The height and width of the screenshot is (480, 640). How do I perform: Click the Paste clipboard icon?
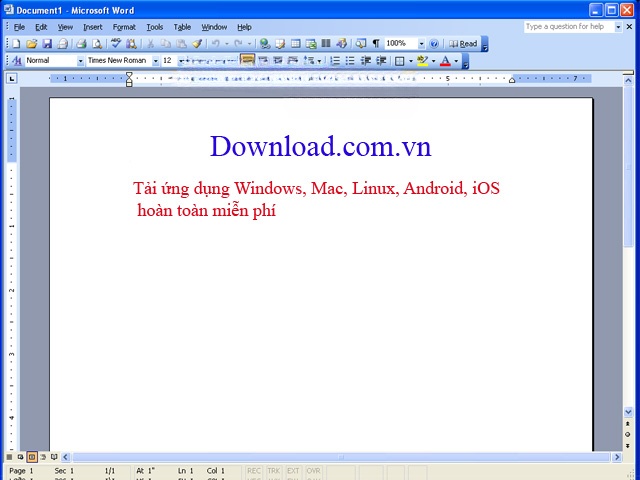point(181,44)
